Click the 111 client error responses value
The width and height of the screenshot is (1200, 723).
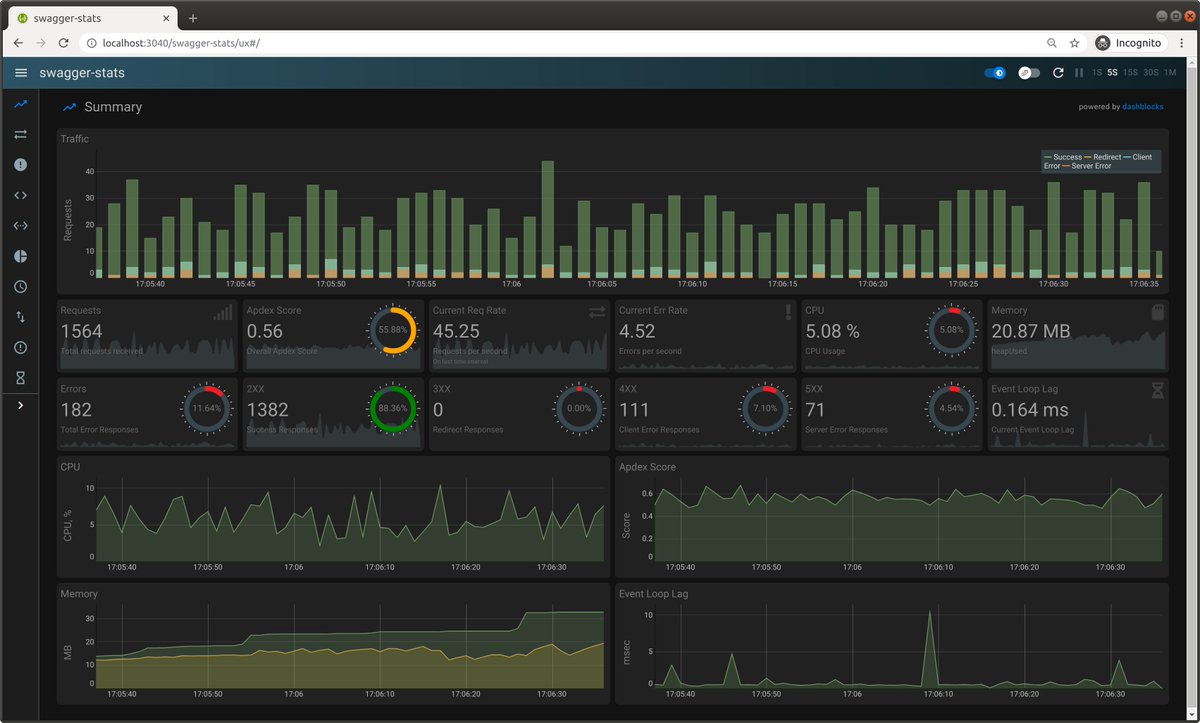[x=634, y=409]
